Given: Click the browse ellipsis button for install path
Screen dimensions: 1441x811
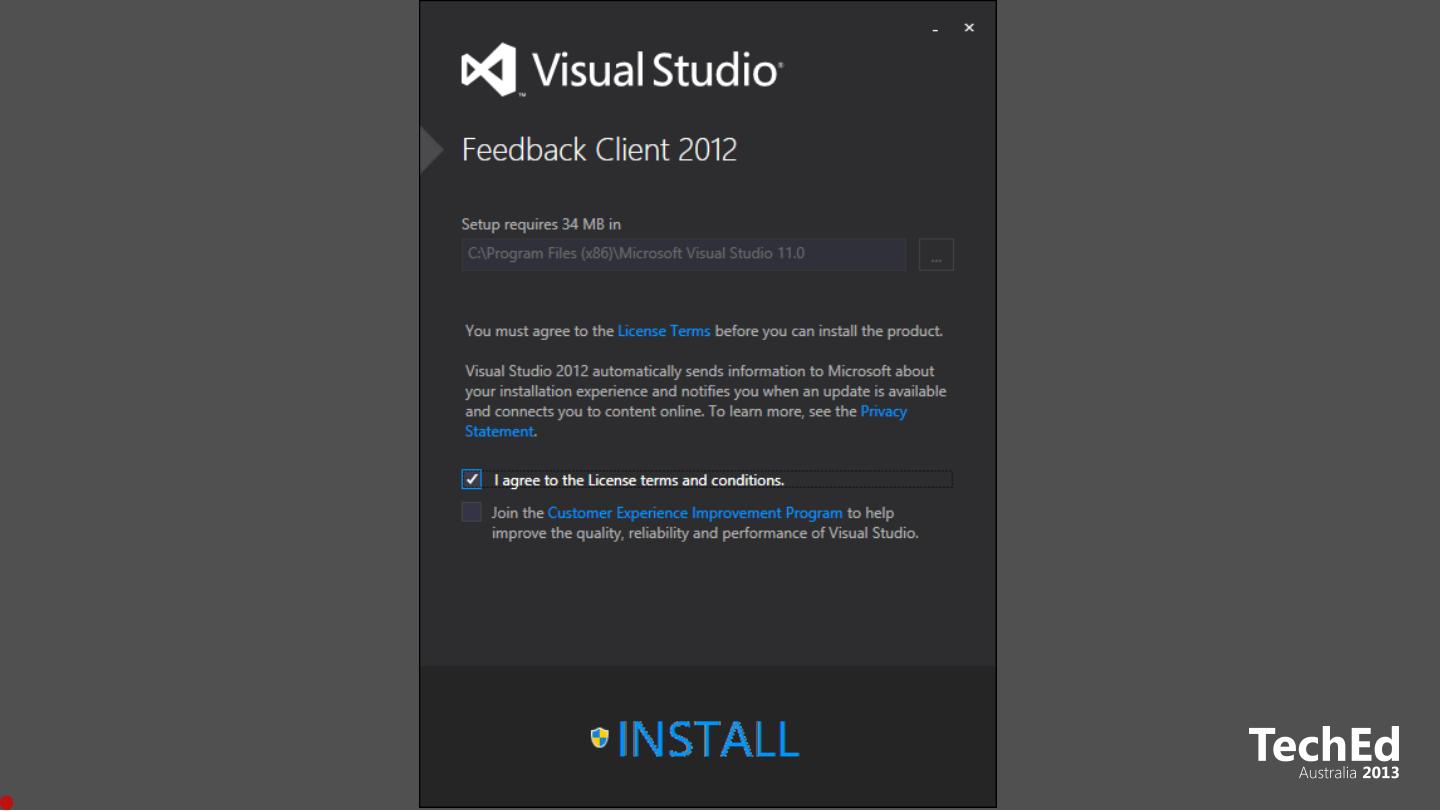Looking at the screenshot, I should pyautogui.click(x=936, y=255).
